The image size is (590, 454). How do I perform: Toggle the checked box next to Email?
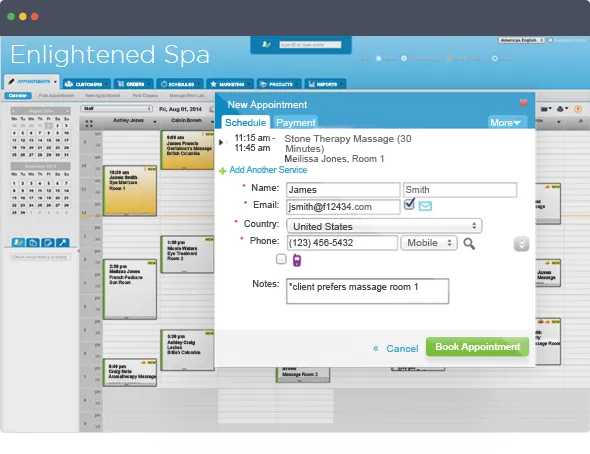tap(409, 204)
